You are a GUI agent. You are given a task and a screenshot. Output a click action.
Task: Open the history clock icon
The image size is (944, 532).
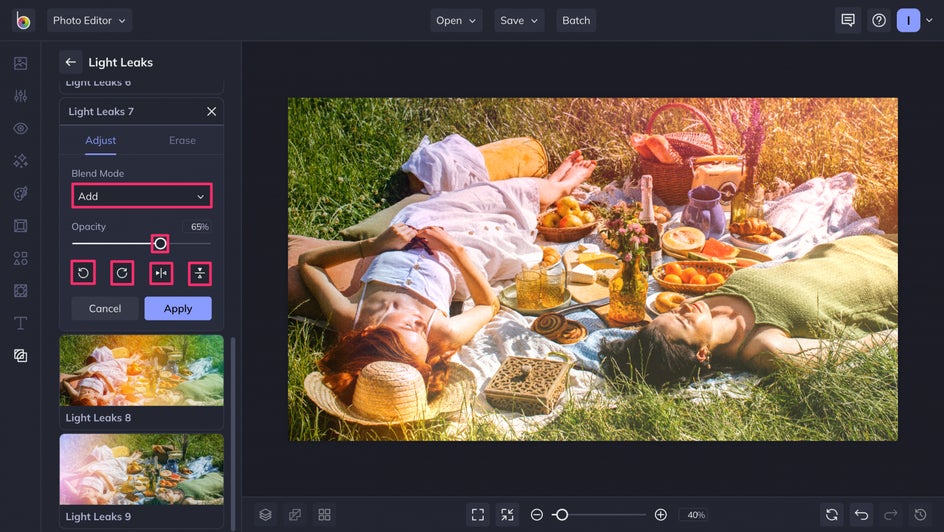point(921,515)
